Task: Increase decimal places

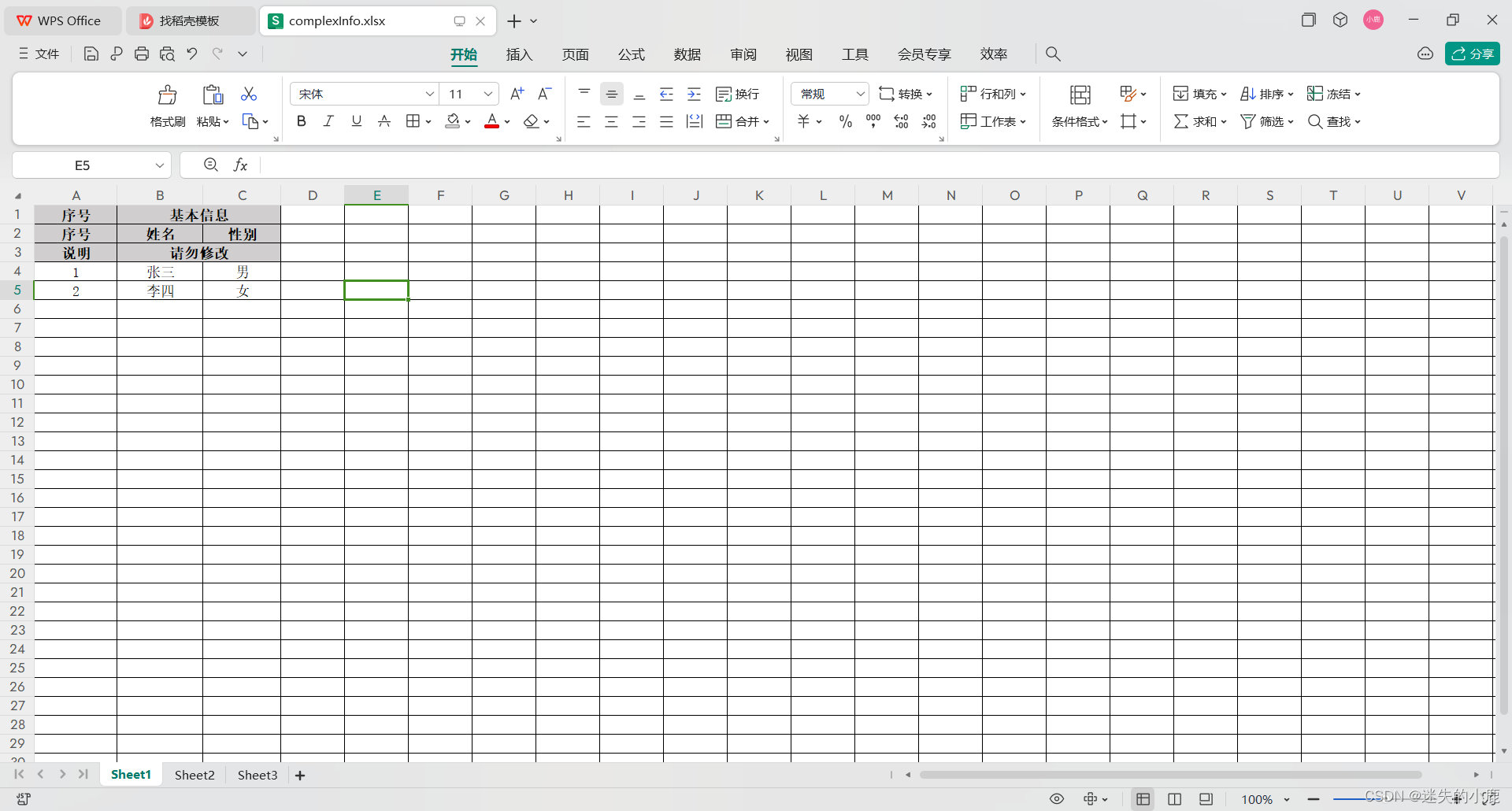Action: (902, 121)
